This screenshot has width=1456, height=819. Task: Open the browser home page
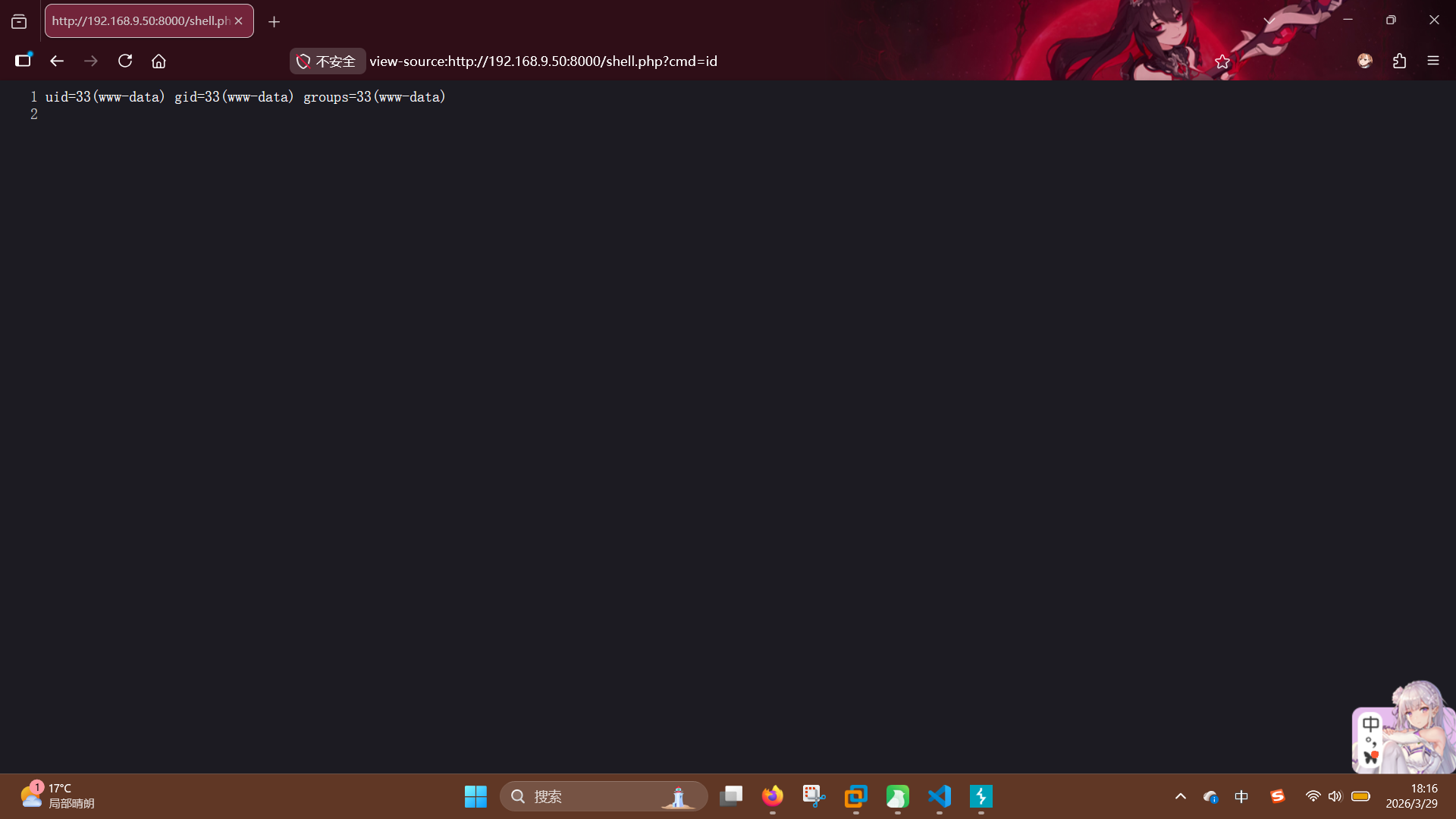[x=158, y=61]
